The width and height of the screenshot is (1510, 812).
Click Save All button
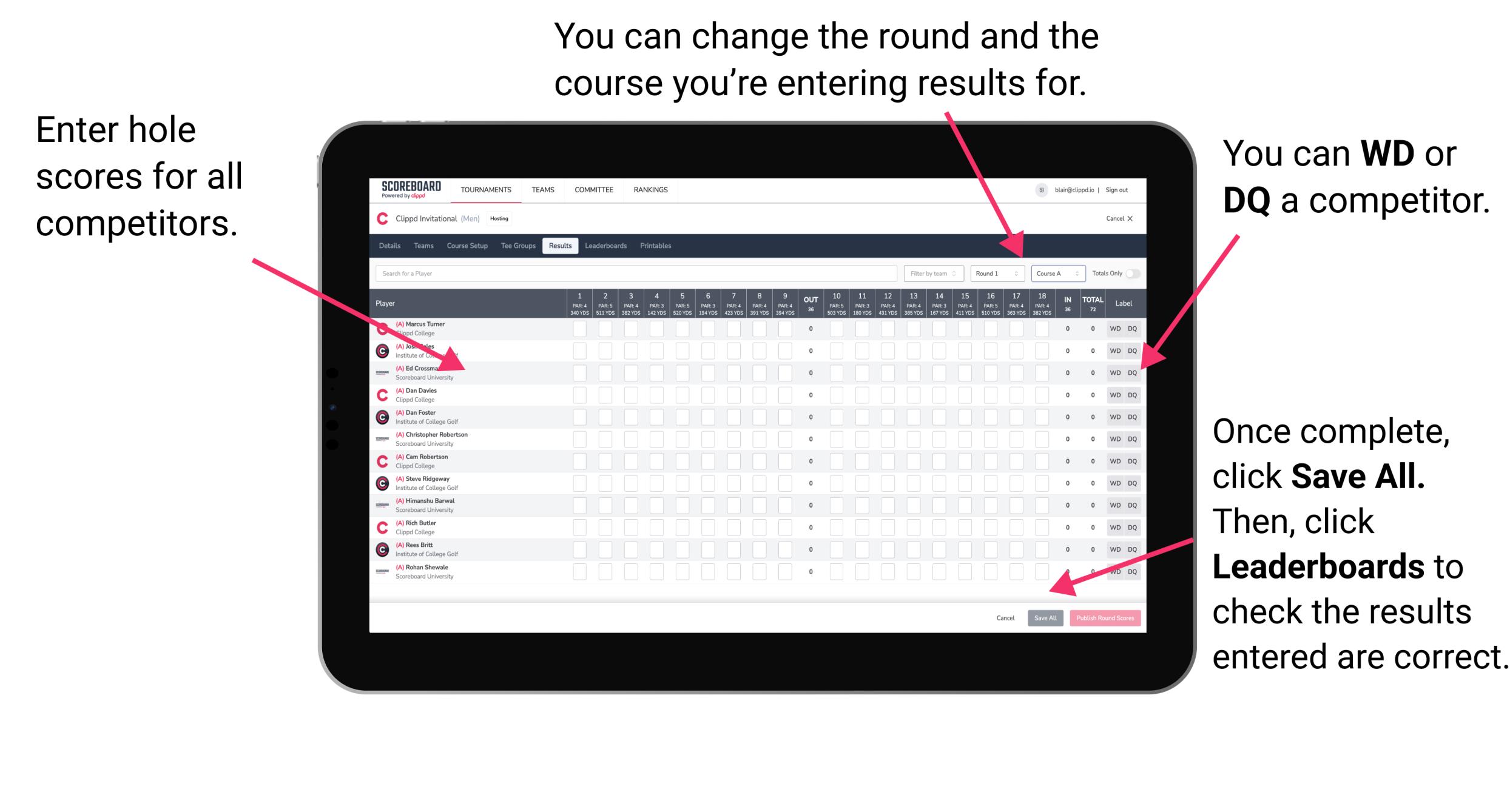[1045, 617]
